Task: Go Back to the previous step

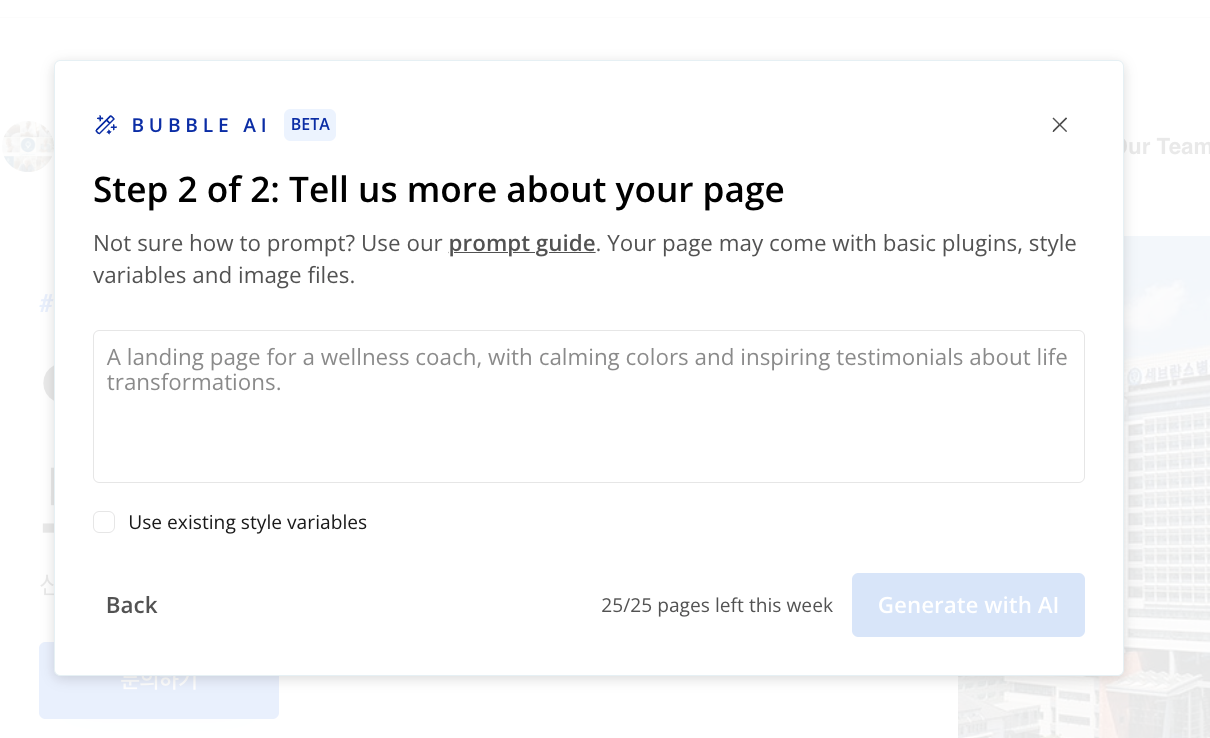Action: click(x=132, y=605)
